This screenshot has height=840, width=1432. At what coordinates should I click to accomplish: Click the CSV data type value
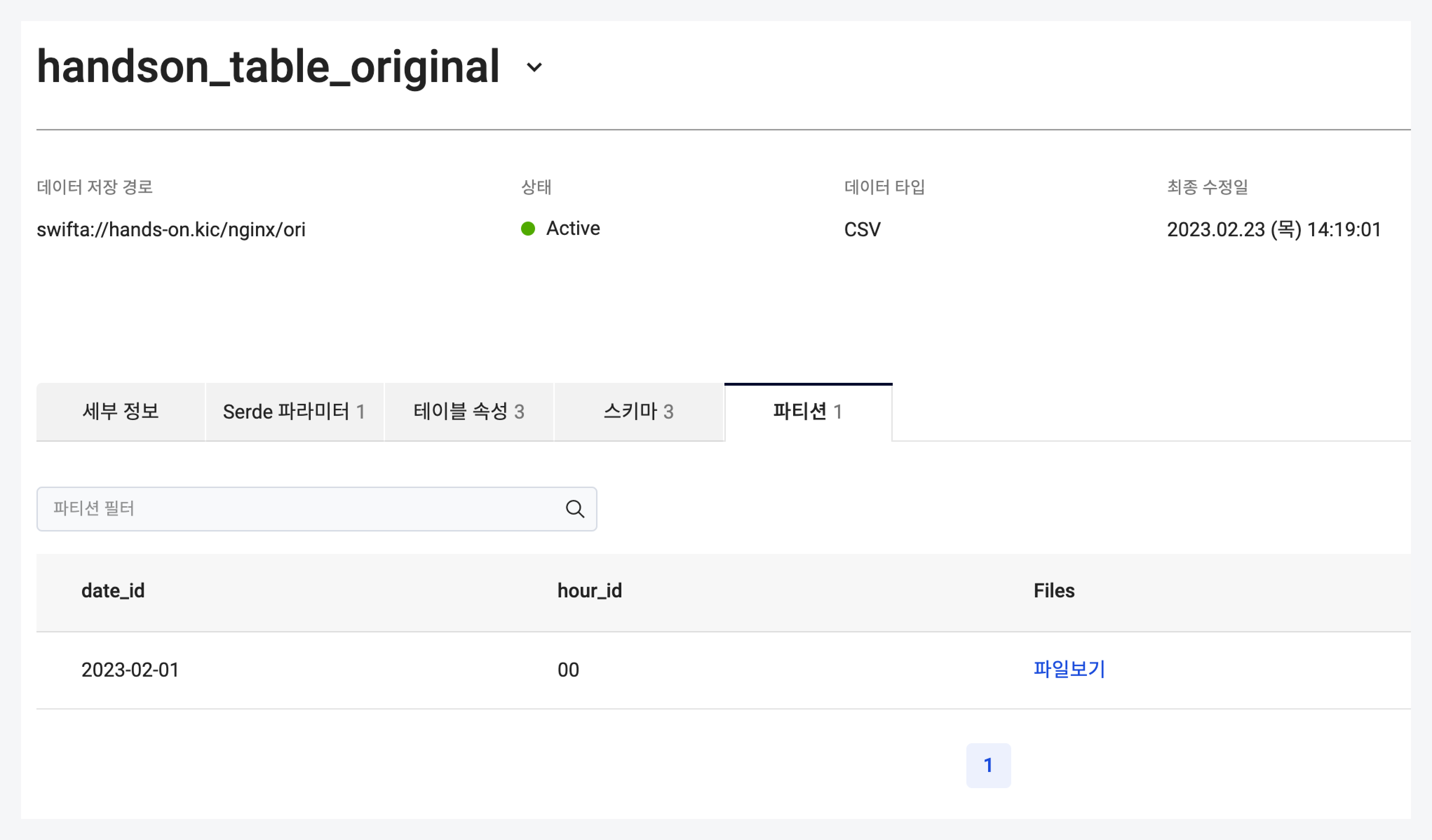[x=862, y=230]
